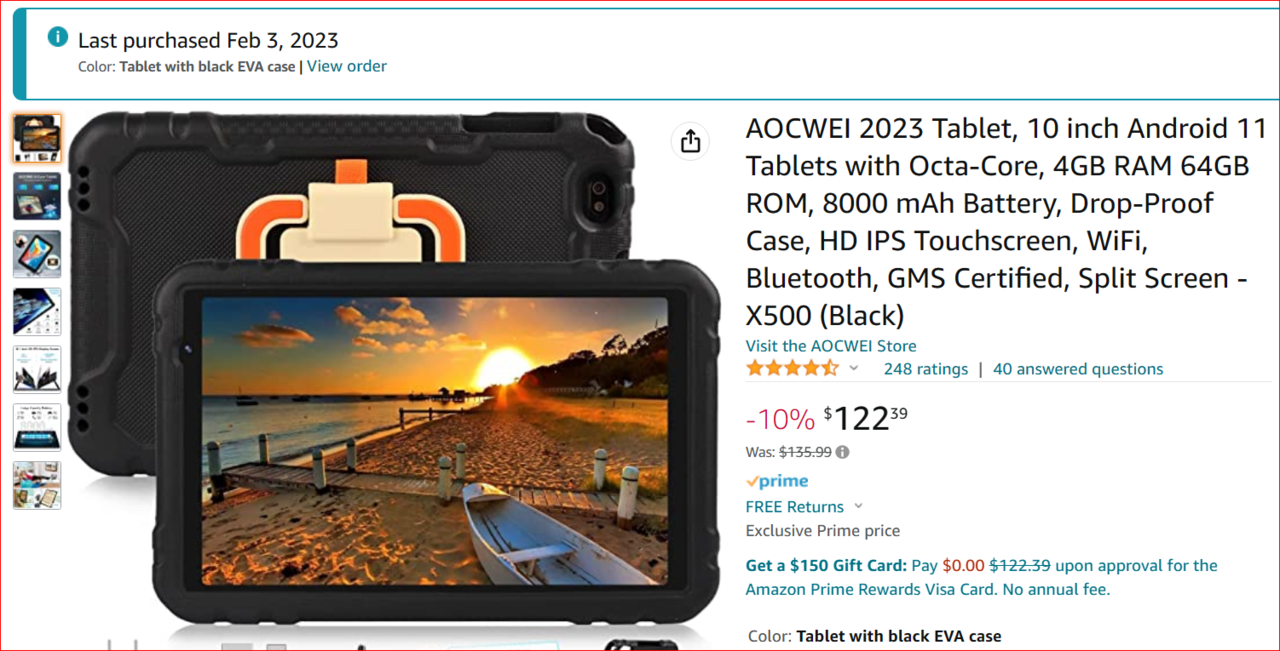
Task: Click FREE Returns text
Action: 795,506
